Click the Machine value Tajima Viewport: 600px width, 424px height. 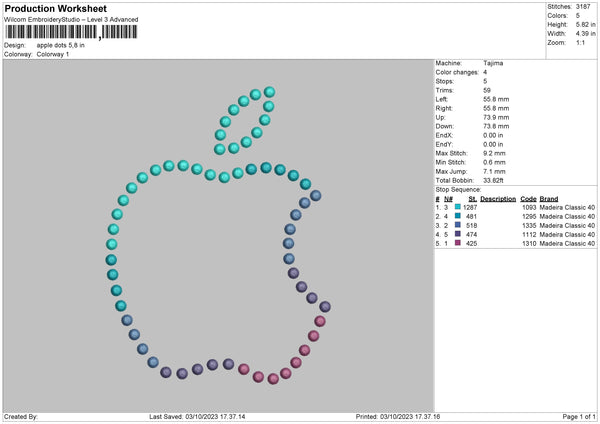tap(493, 63)
